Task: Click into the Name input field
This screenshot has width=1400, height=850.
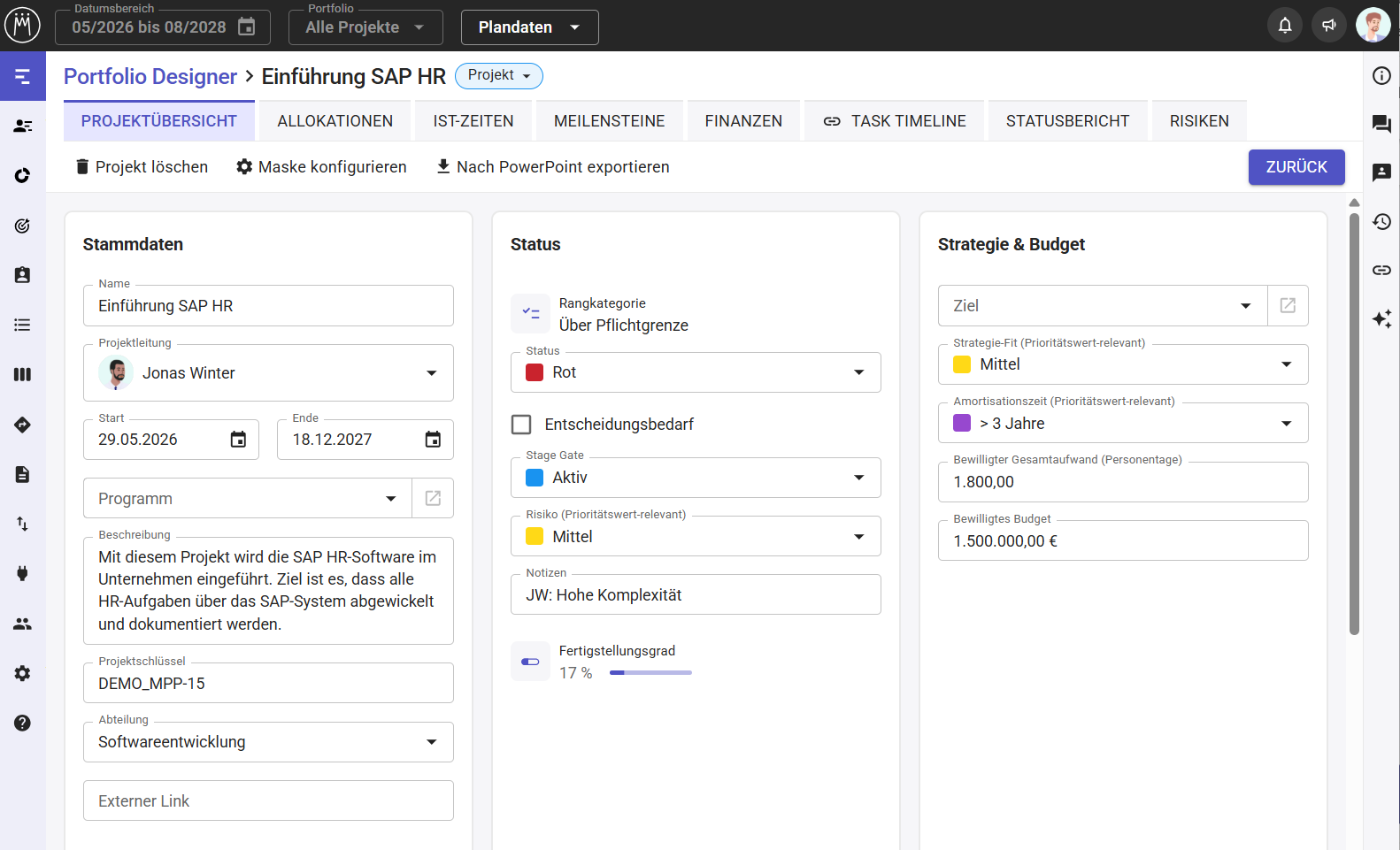Action: pyautogui.click(x=268, y=305)
